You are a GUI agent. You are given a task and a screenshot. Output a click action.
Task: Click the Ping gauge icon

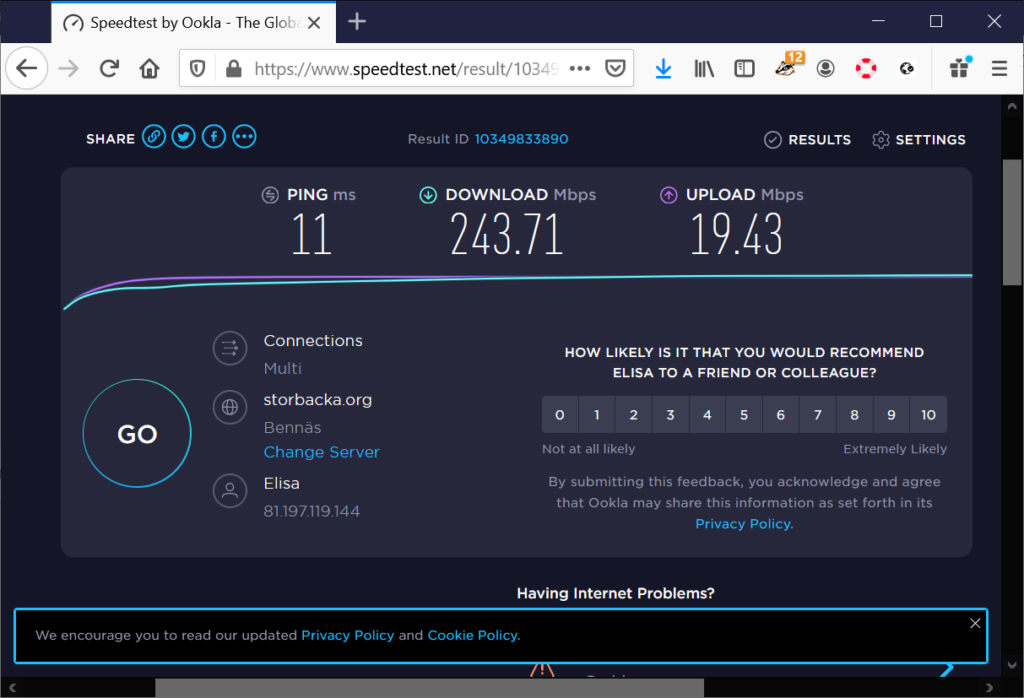point(270,195)
